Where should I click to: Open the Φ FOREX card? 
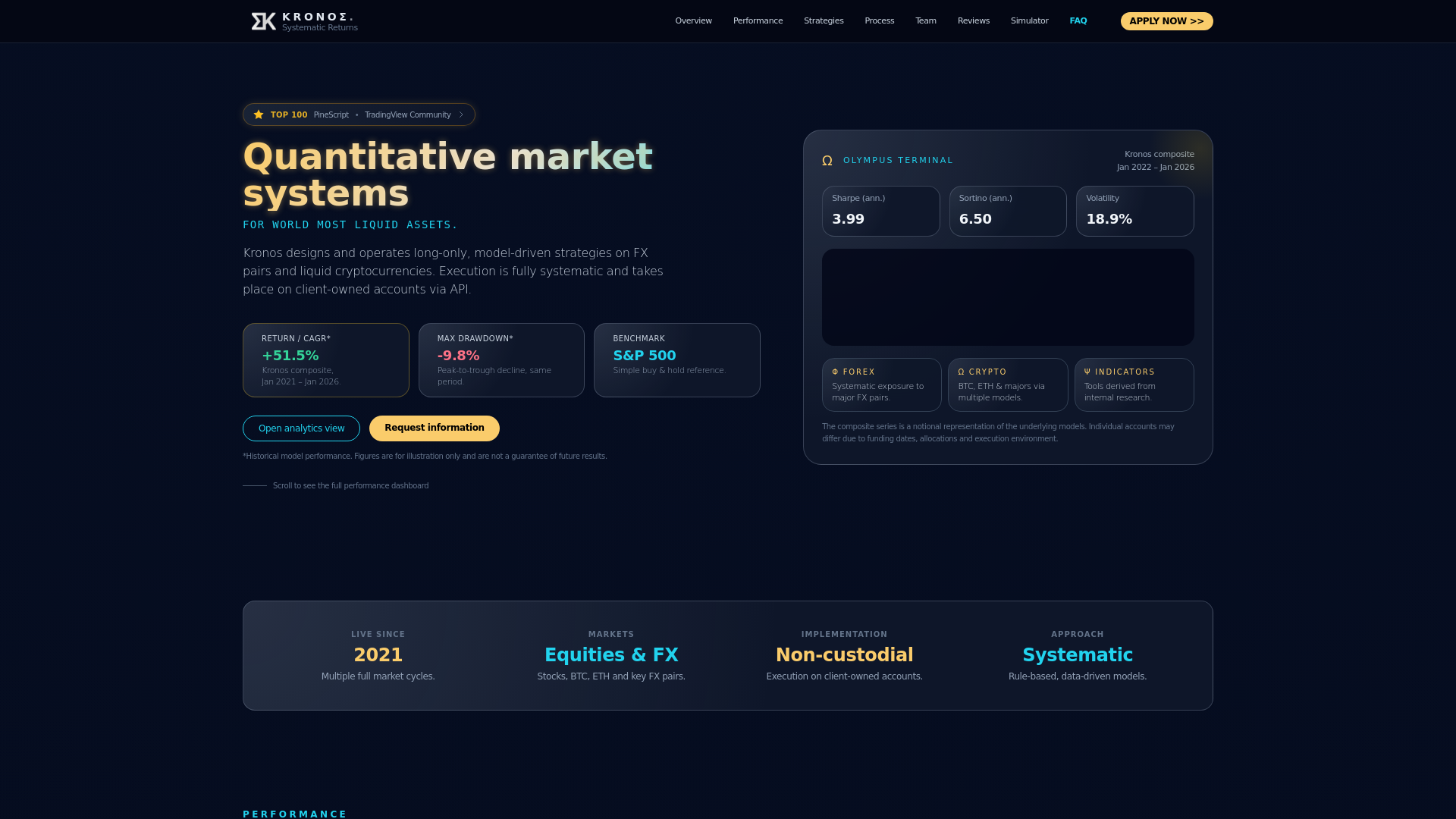pyautogui.click(x=881, y=385)
